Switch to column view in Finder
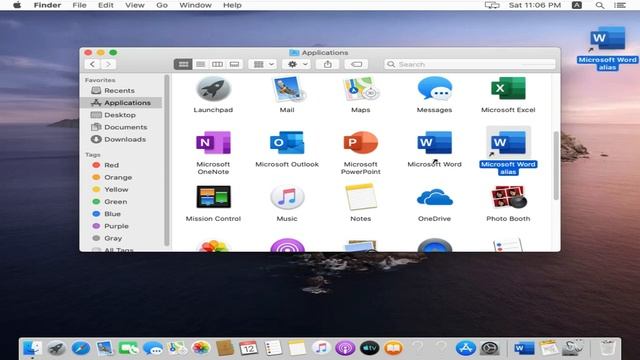 [217, 64]
